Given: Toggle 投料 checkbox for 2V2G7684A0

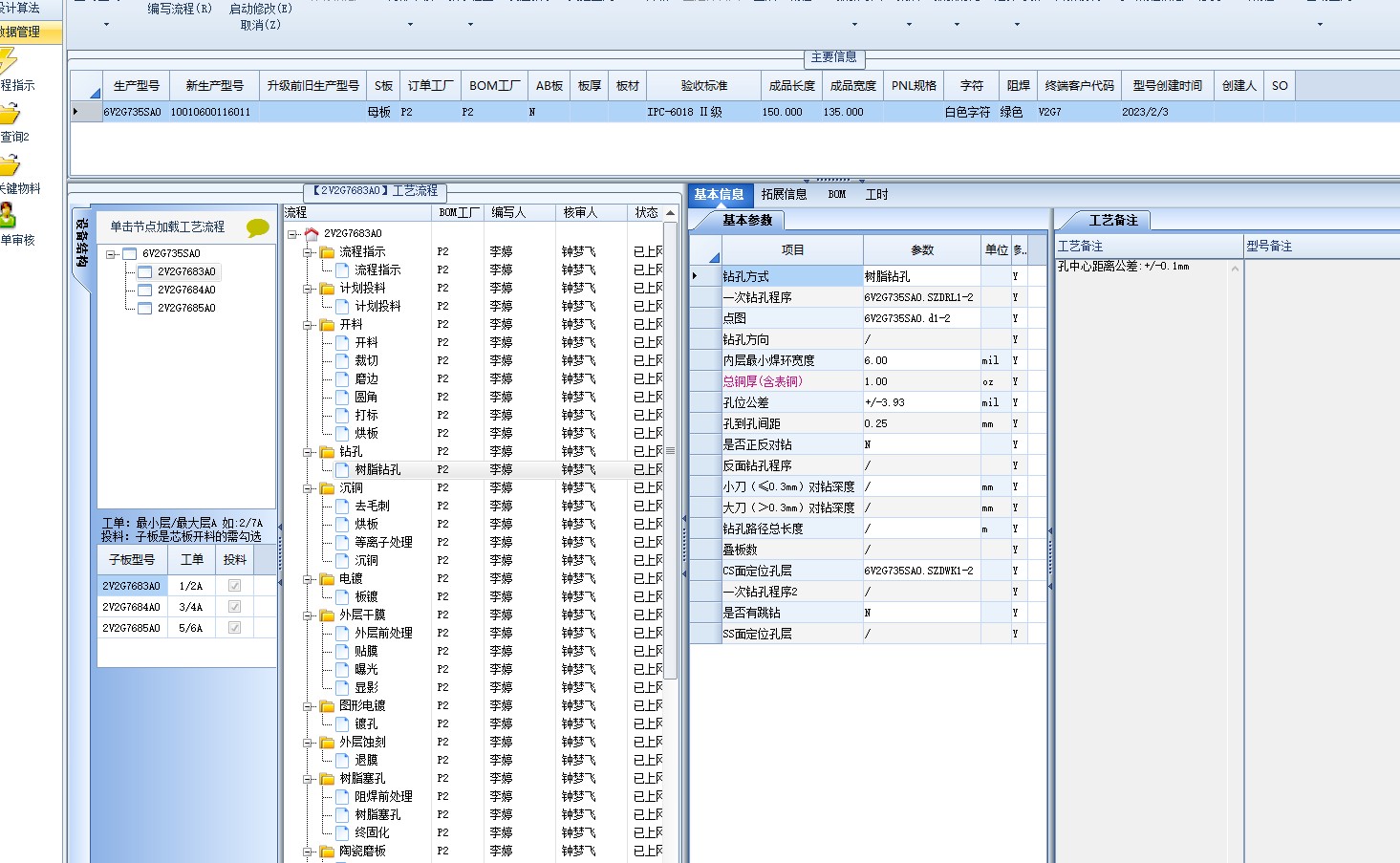Looking at the screenshot, I should coord(234,607).
